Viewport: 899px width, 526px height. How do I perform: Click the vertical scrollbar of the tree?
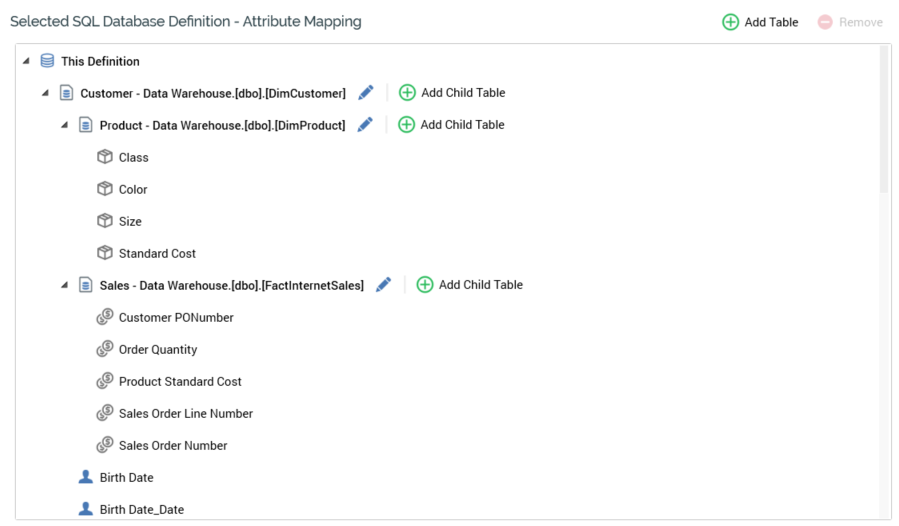pyautogui.click(x=884, y=120)
